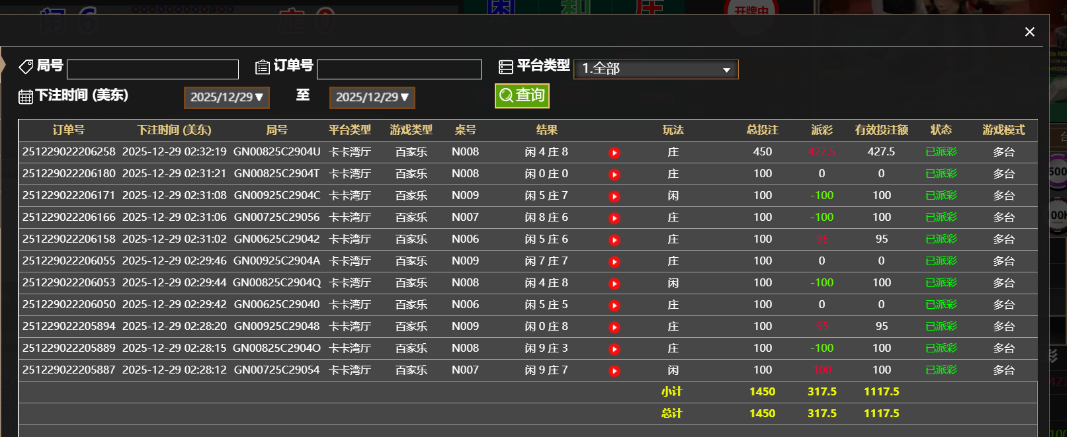Focus the 局号 input field
Viewport: 1067px width, 437px height.
tap(153, 69)
